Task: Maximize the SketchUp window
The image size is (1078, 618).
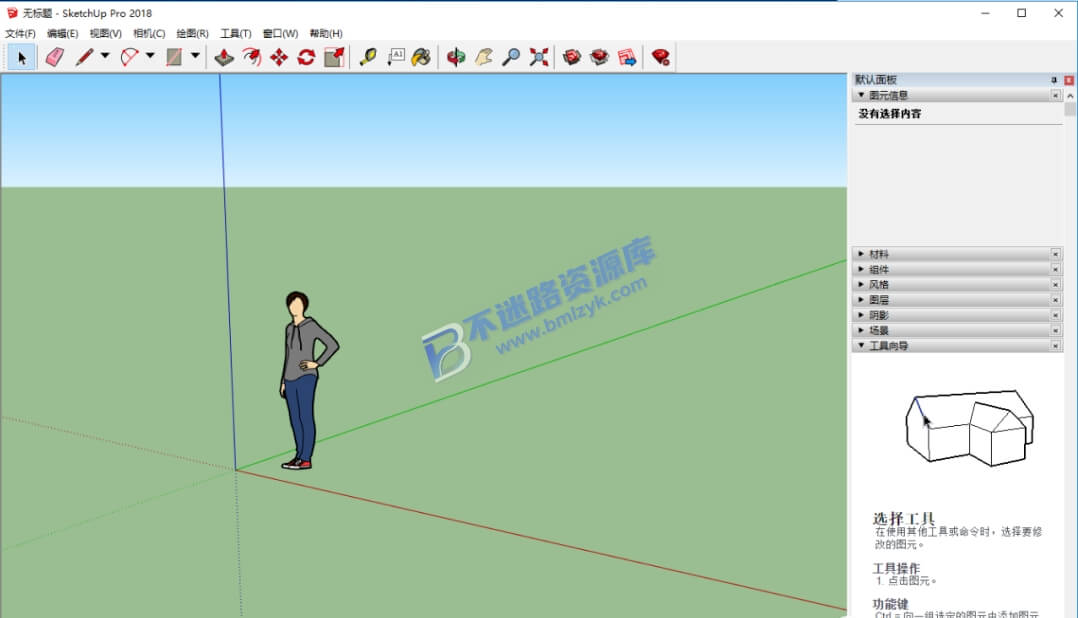Action: click(1022, 13)
